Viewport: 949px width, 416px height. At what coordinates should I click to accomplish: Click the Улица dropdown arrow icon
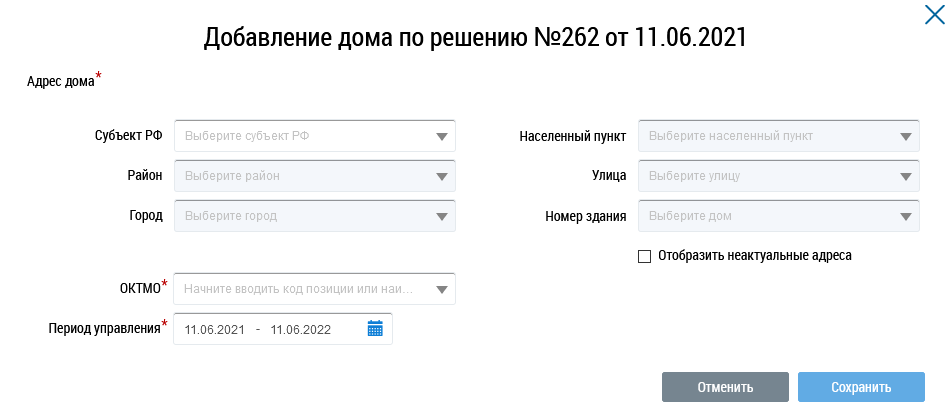pos(906,177)
